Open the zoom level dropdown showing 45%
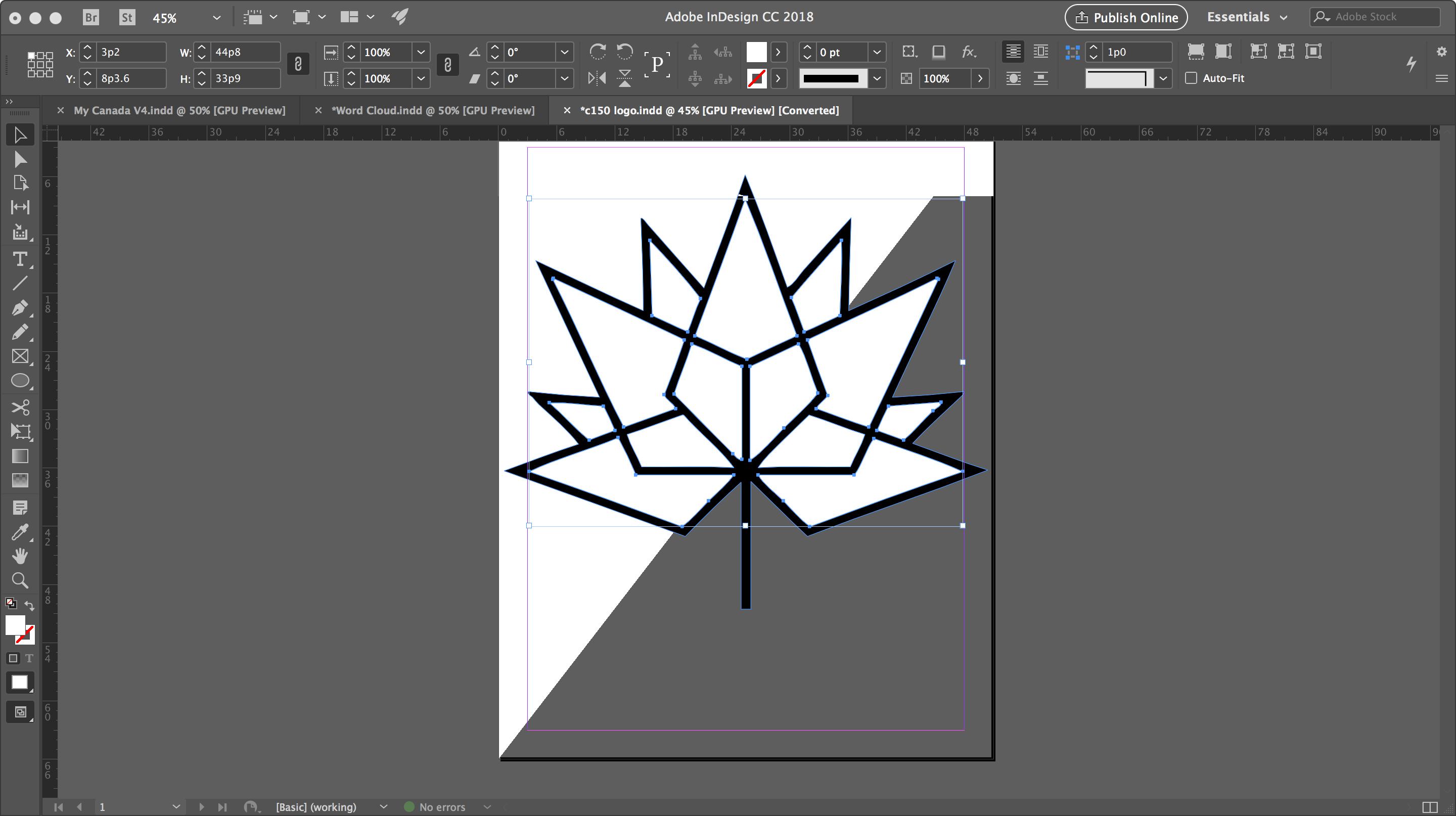 [x=216, y=18]
